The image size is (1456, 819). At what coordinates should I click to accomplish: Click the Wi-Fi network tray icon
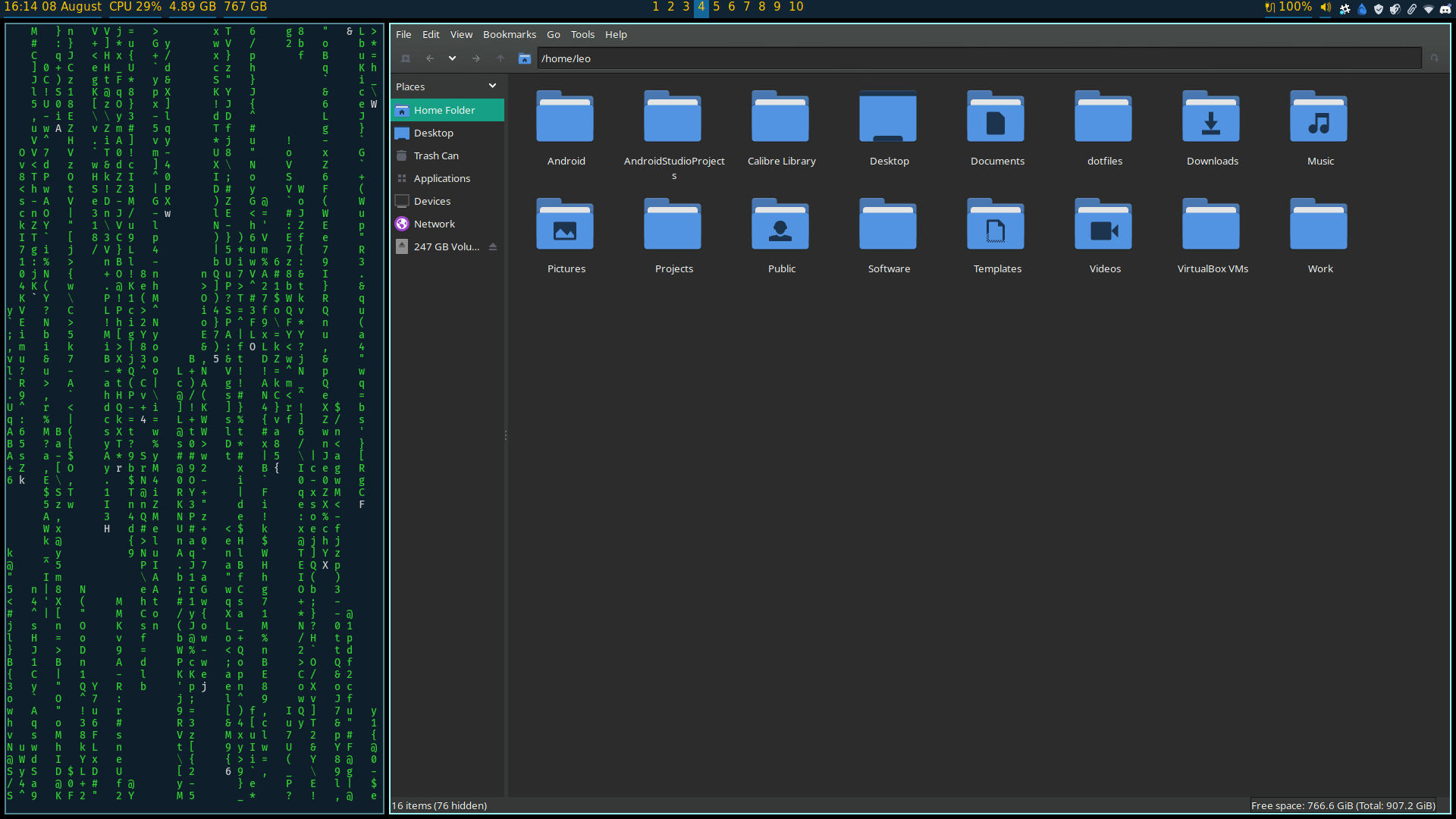[1429, 9]
